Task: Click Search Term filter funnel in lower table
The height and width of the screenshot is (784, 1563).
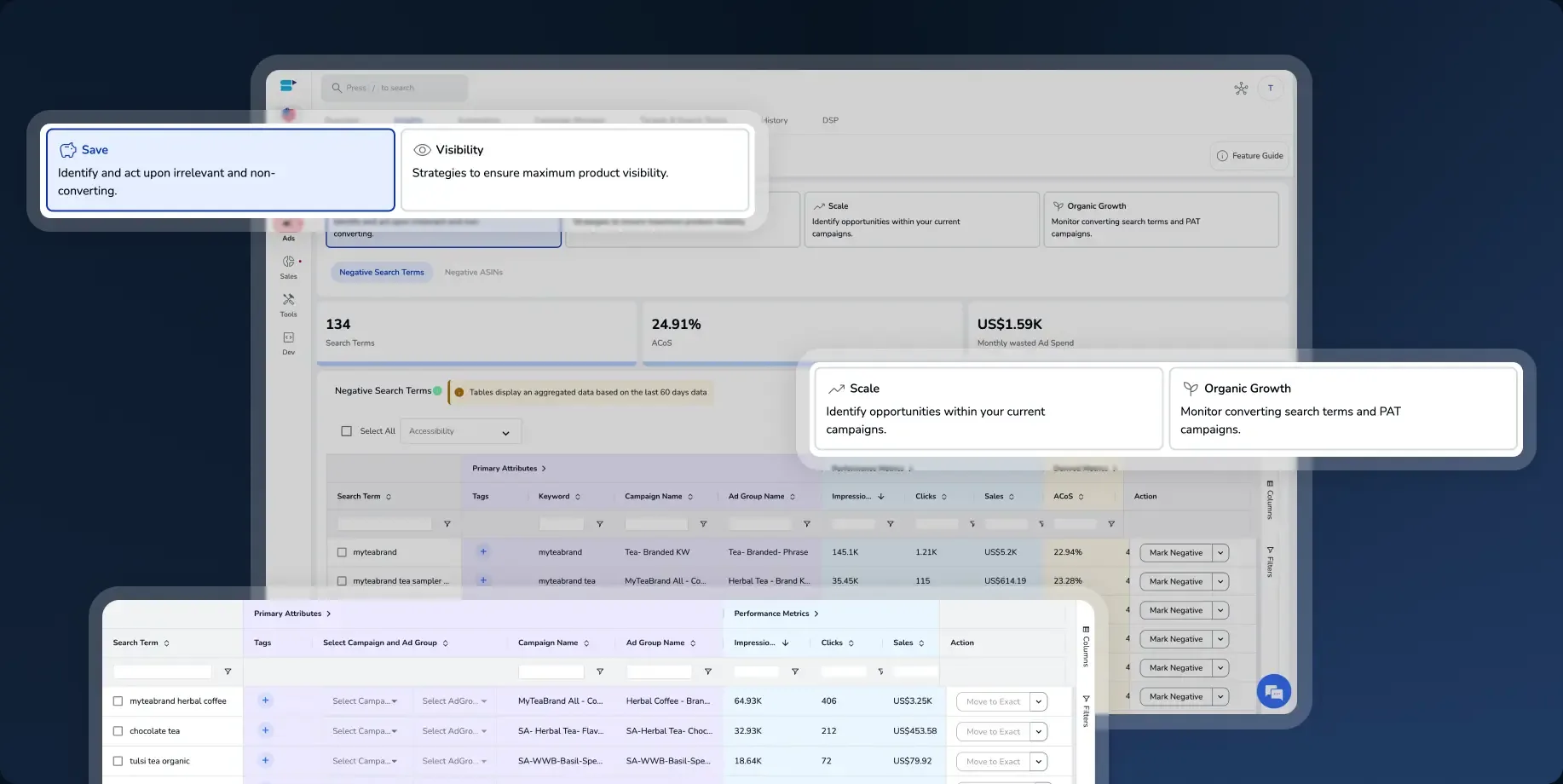Action: tap(228, 672)
